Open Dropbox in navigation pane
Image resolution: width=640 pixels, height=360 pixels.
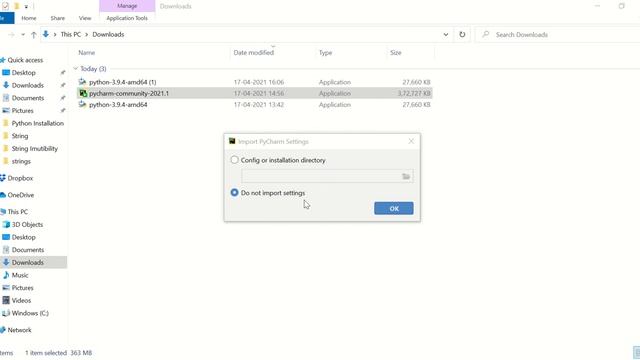click(20, 178)
